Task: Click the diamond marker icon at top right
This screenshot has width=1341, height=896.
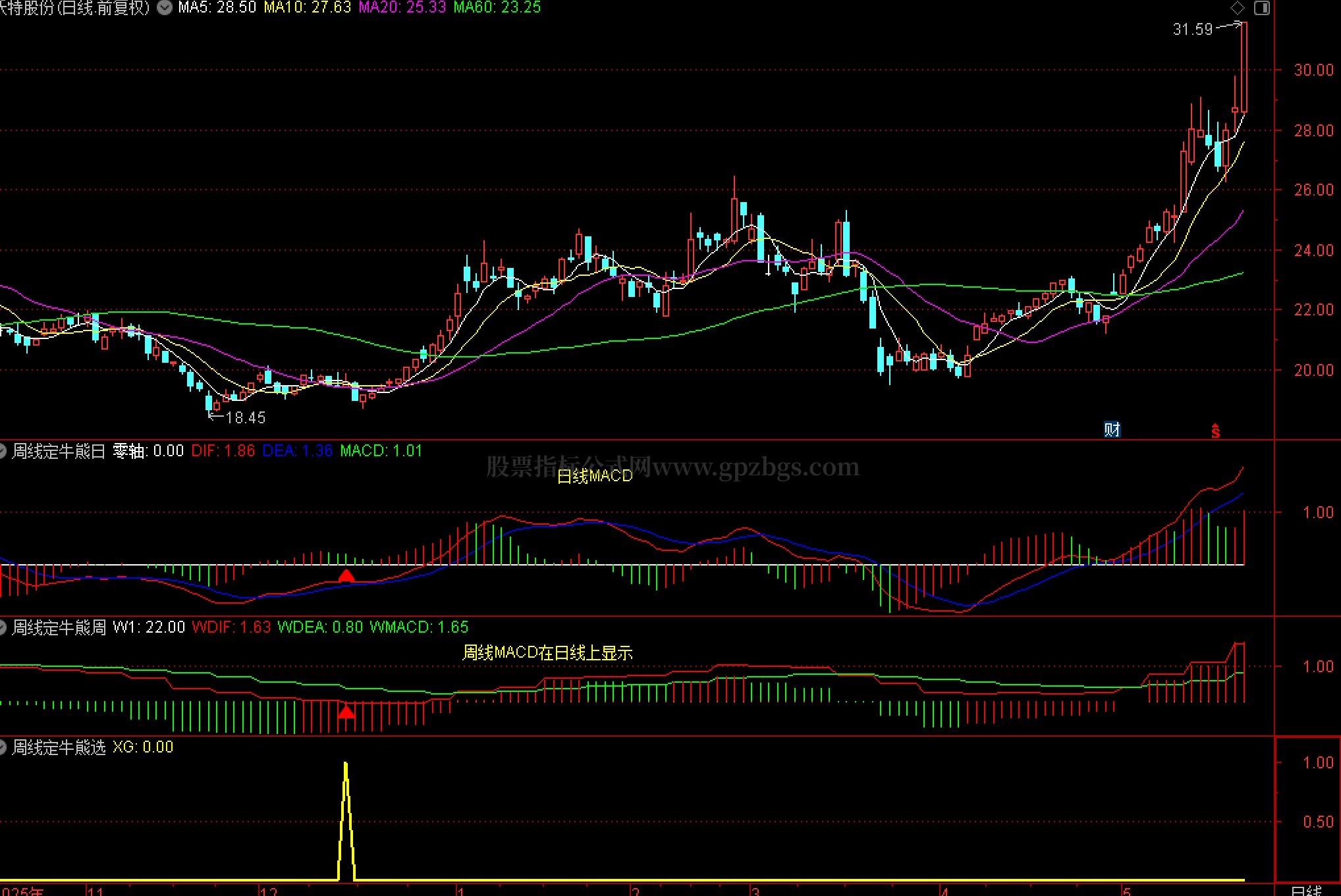Action: pos(1238,8)
